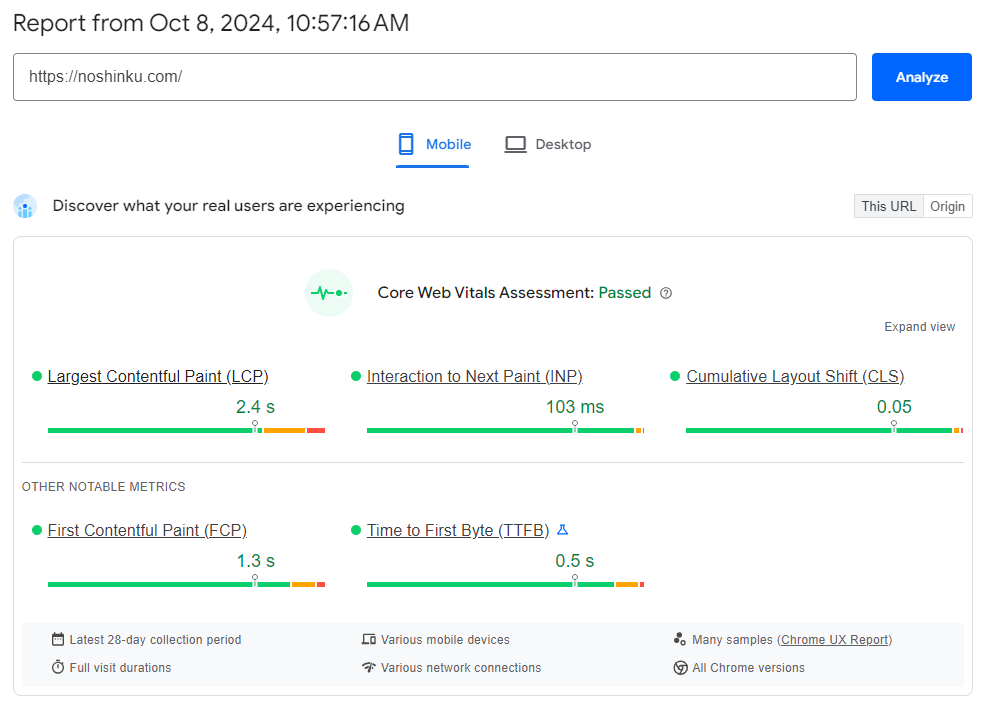Open the Chrome UX Report link
The width and height of the screenshot is (1006, 709).
[x=834, y=640]
